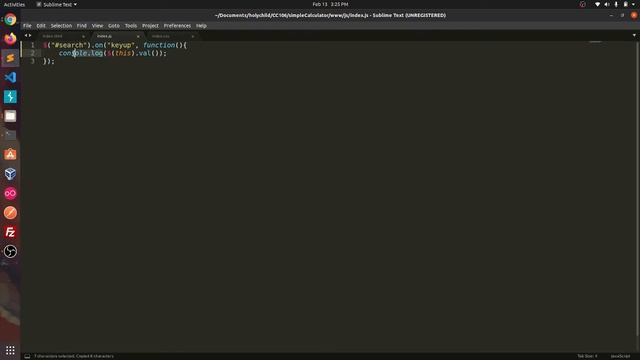Open Terminal from dock
The width and height of the screenshot is (640, 360).
(x=10, y=135)
